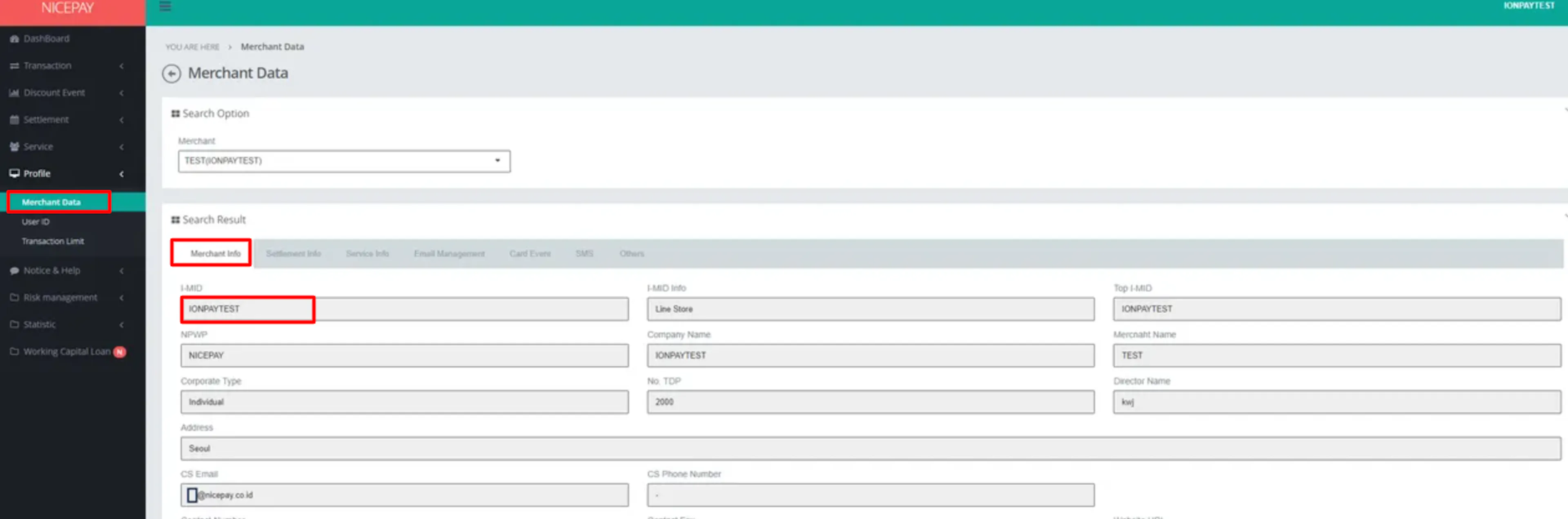
Task: Click the Transaction sidebar icon
Action: pos(15,66)
